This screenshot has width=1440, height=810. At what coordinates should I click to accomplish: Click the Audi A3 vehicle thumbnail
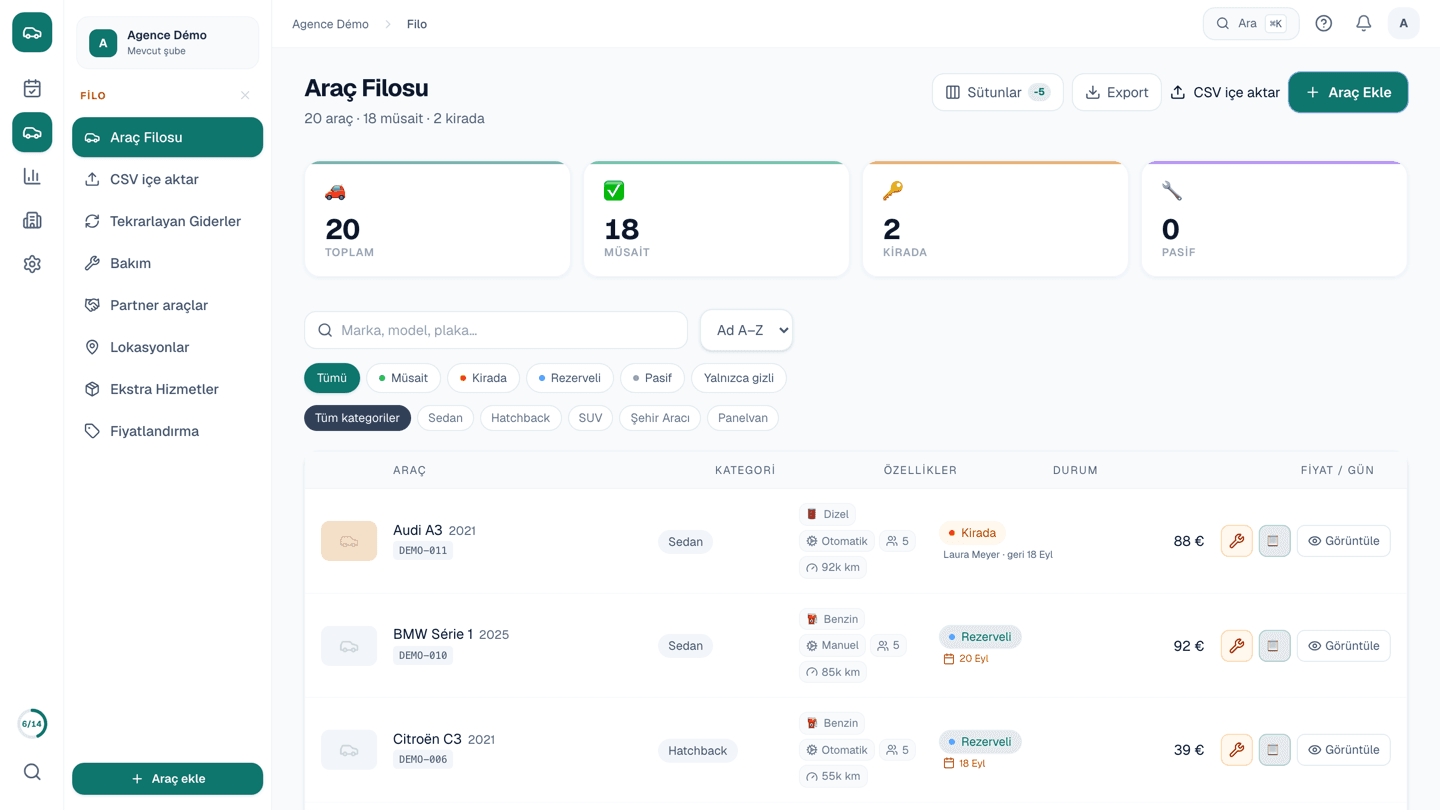[x=349, y=541]
